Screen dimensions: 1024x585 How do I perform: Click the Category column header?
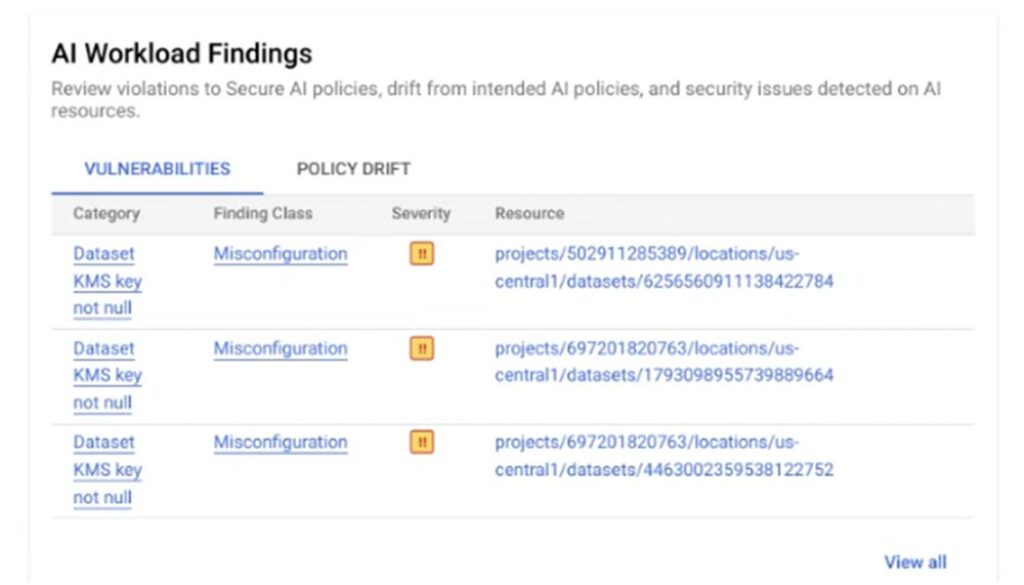click(x=106, y=213)
